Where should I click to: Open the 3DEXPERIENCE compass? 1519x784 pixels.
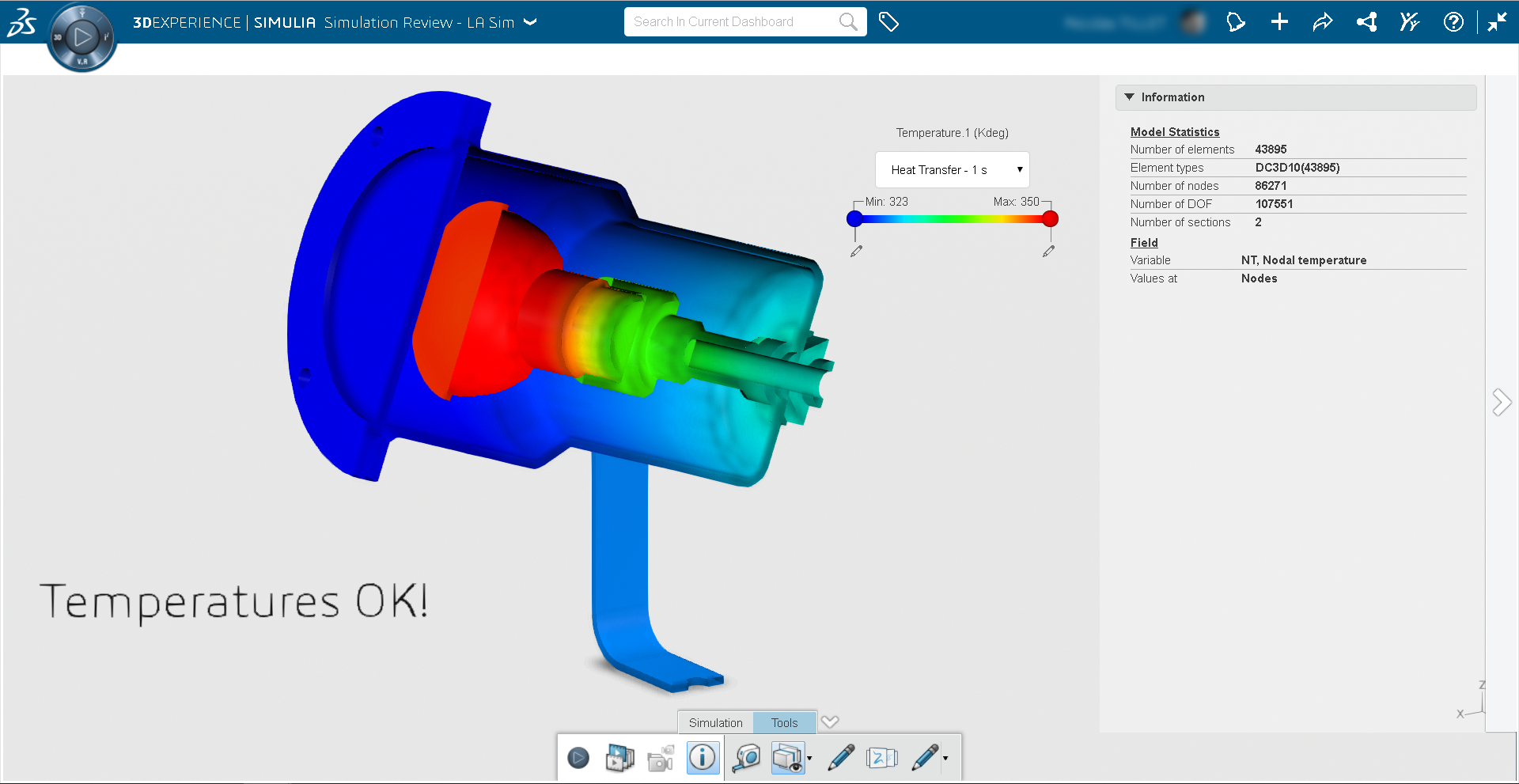(x=81, y=36)
